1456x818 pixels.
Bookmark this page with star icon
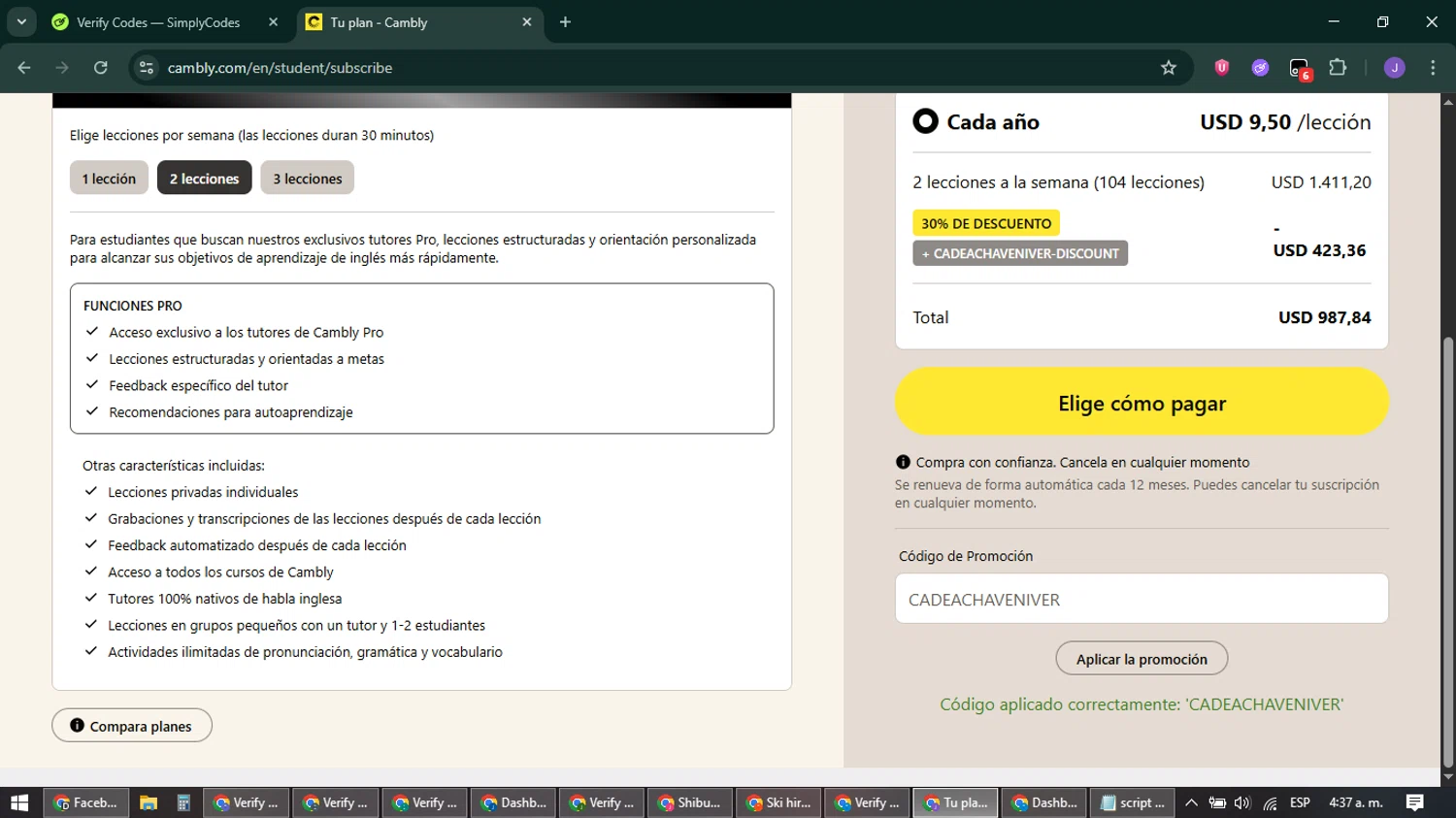(1169, 68)
